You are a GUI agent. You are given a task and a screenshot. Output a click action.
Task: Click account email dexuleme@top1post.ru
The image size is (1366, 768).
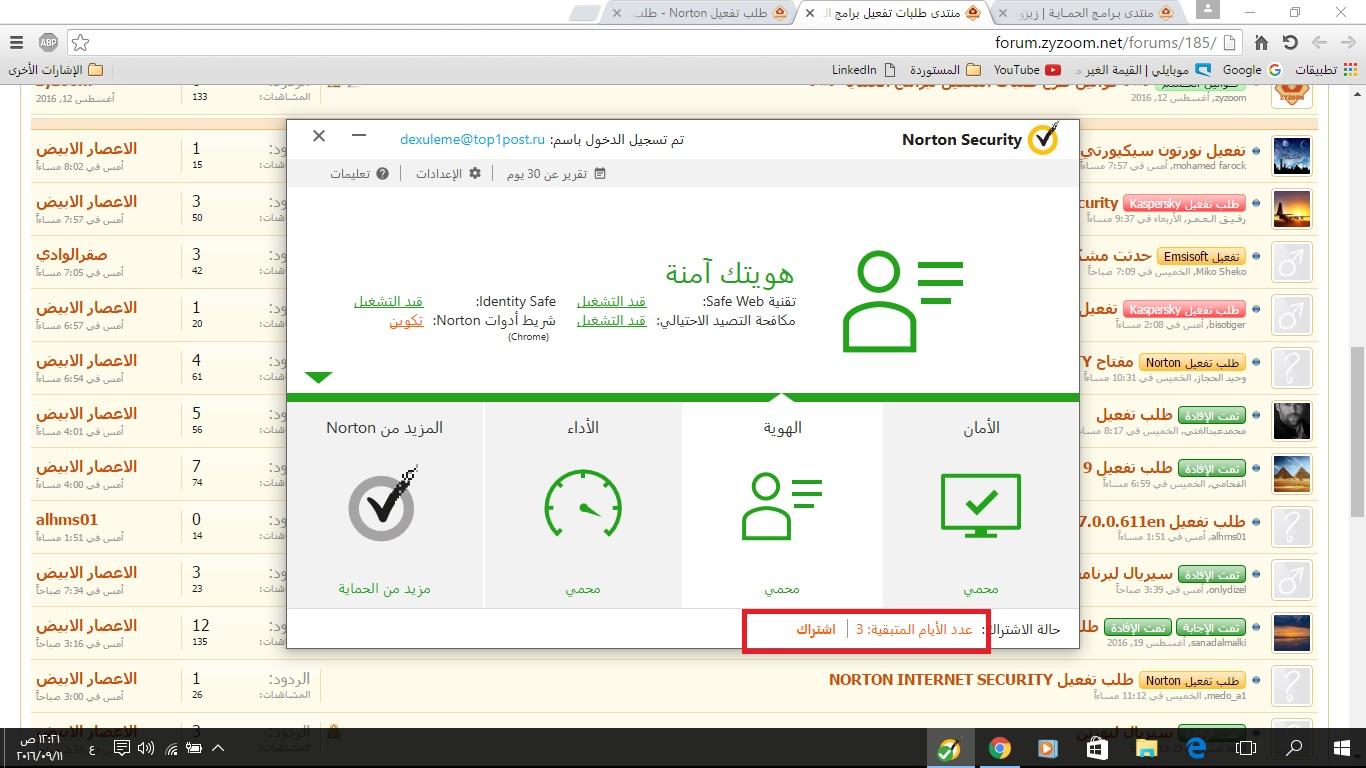point(472,139)
